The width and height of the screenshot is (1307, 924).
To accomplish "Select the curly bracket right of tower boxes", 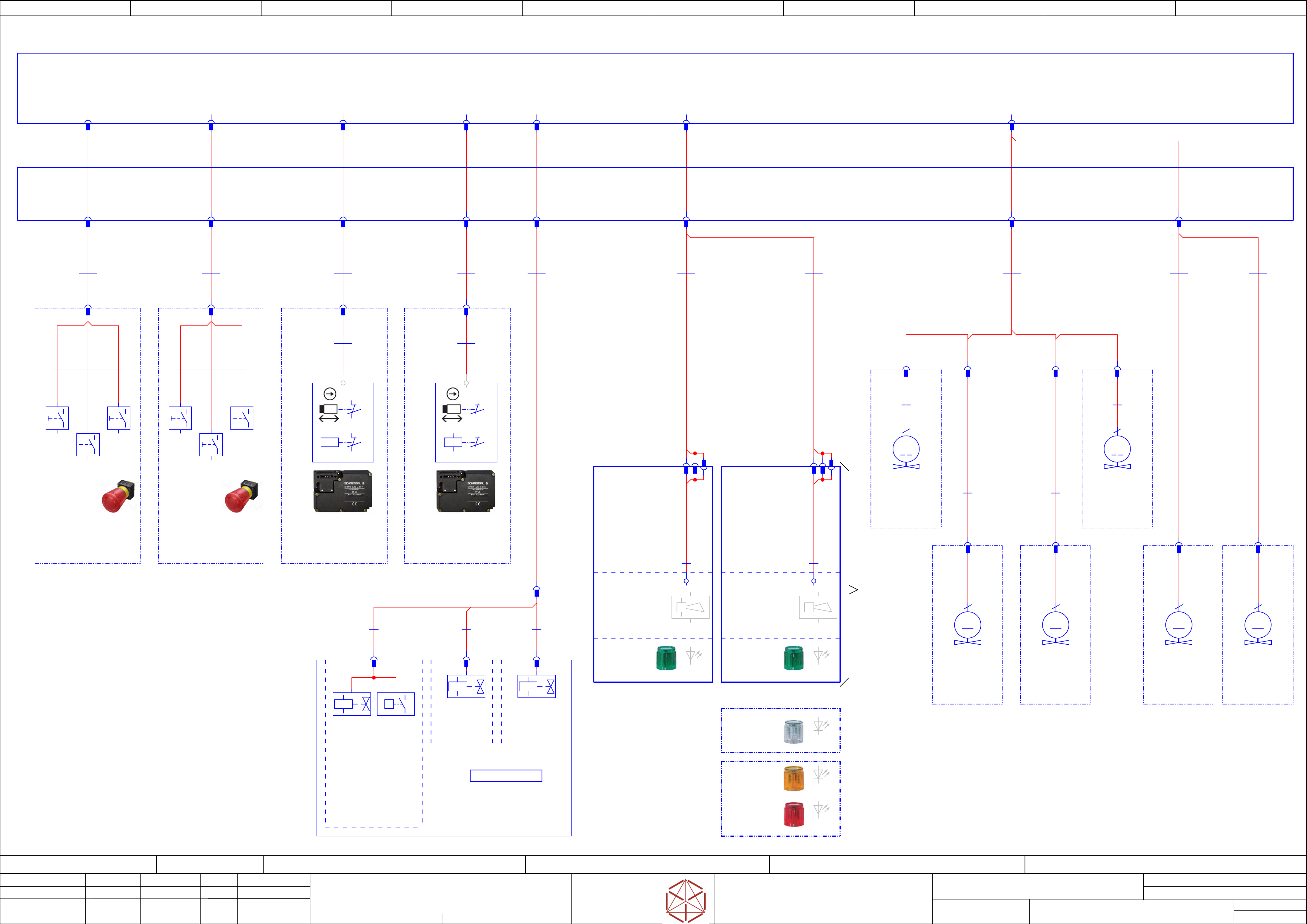I will pos(849,574).
